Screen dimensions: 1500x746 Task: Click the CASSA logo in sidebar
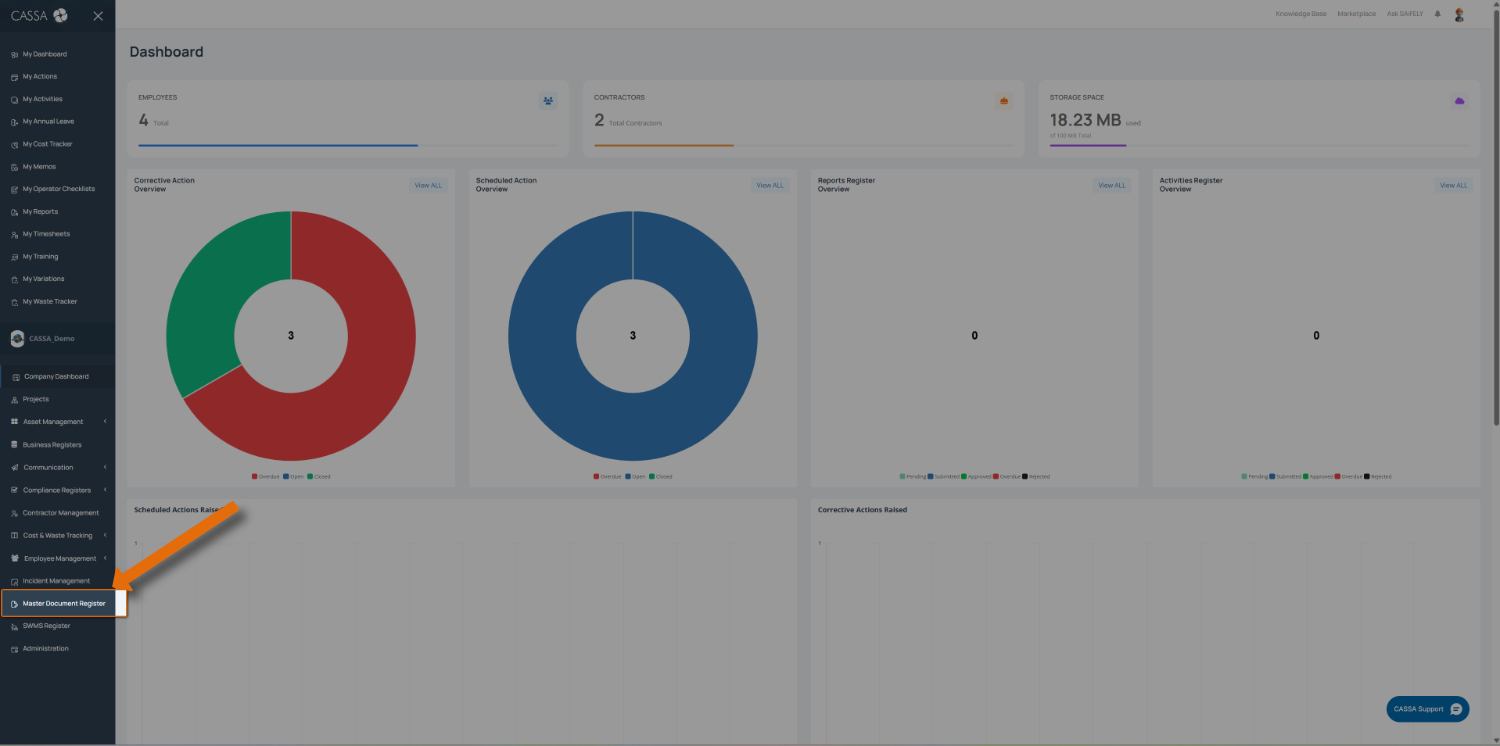[x=39, y=15]
